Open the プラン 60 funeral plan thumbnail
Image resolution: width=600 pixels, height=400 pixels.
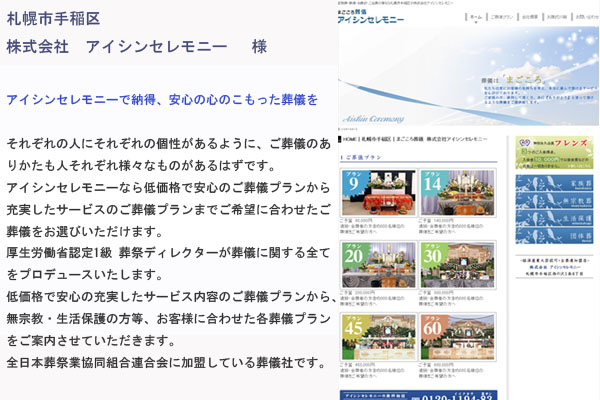point(458,337)
